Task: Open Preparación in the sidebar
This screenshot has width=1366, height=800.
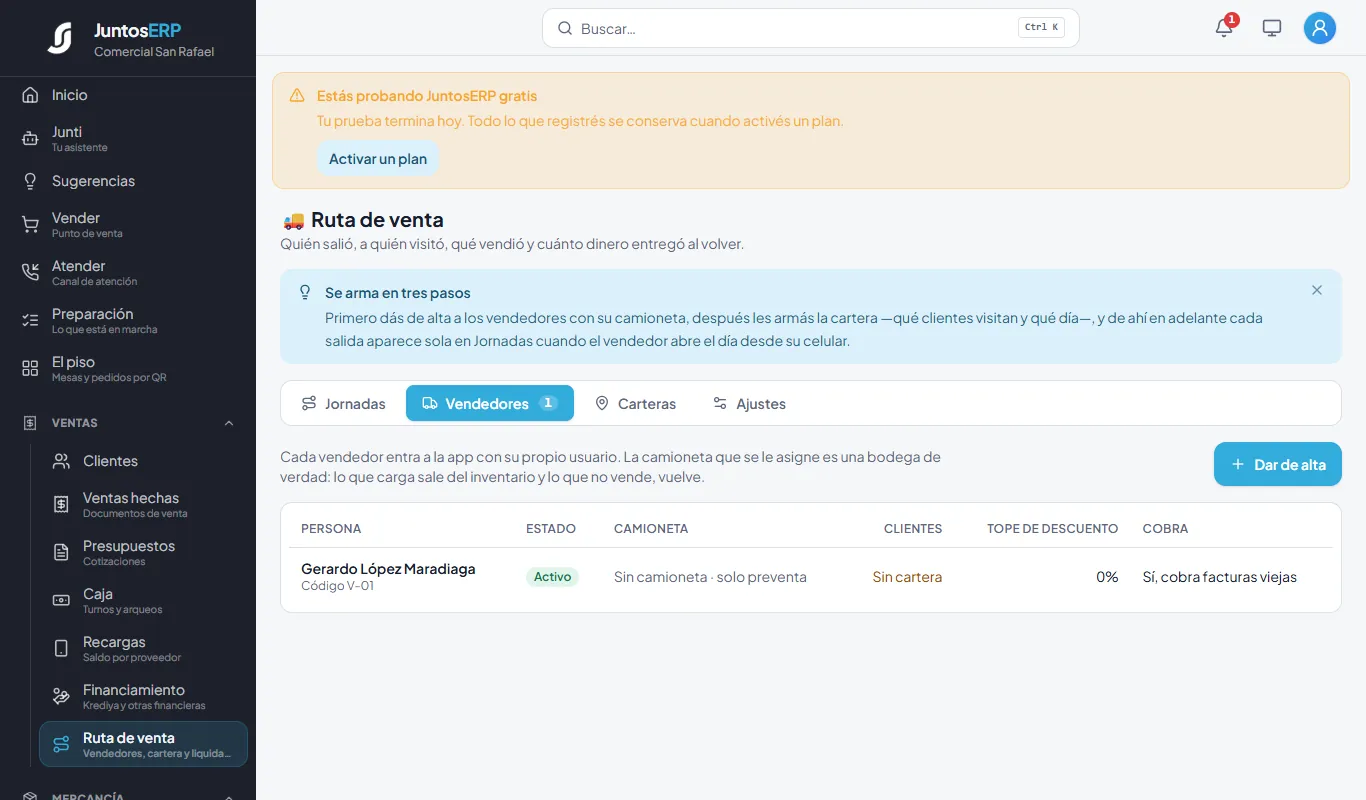Action: click(x=128, y=320)
